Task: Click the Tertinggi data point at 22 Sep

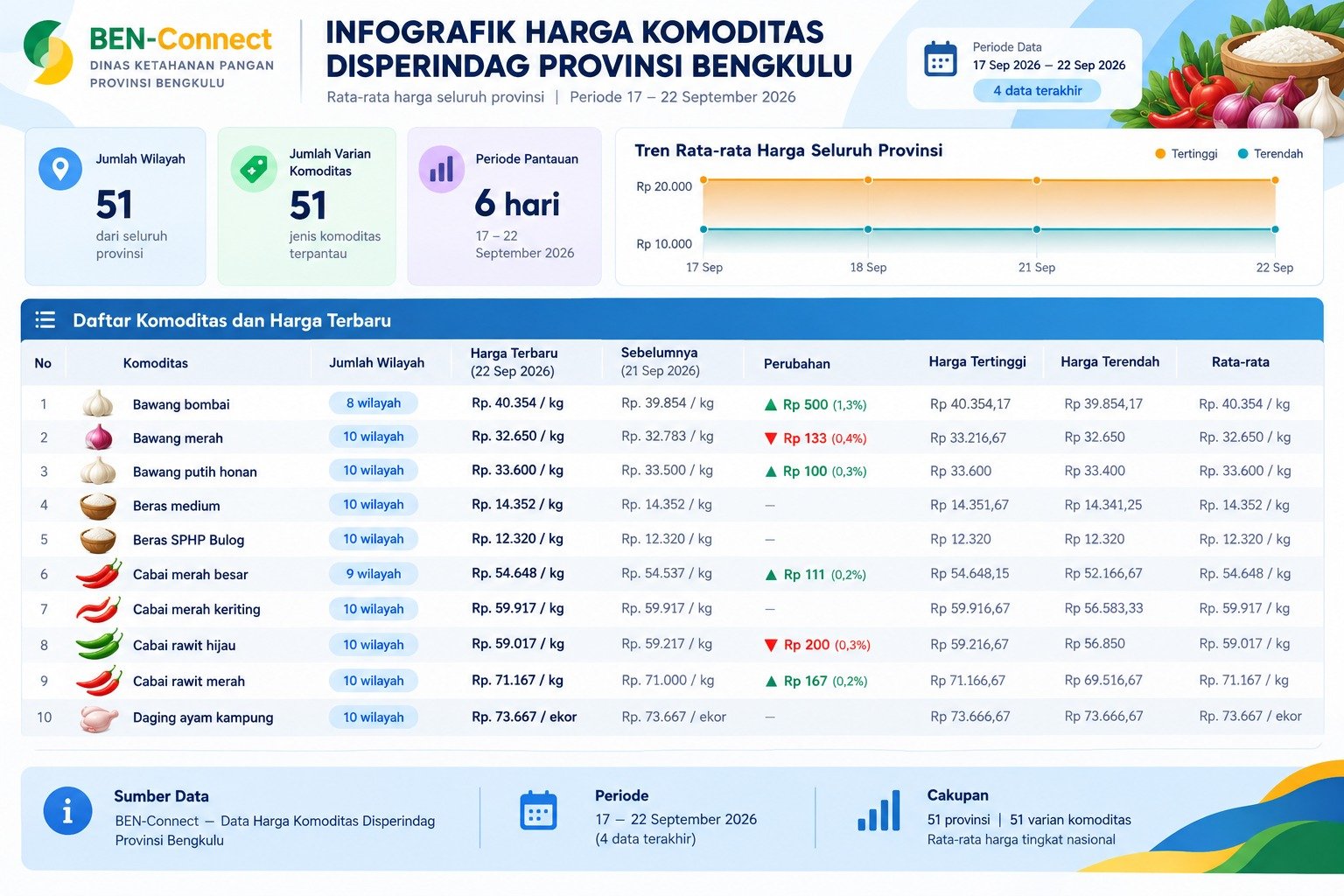Action: point(1275,180)
